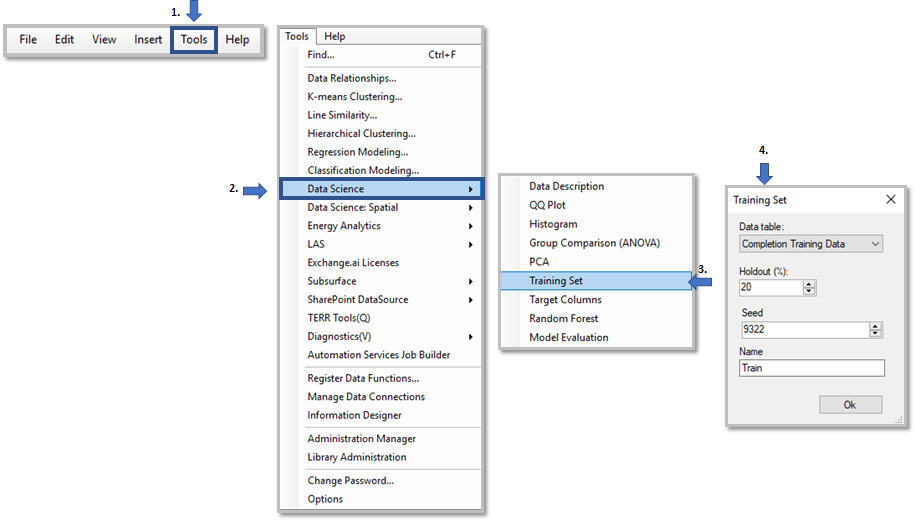Choose Find... from the Tools menu

[381, 55]
